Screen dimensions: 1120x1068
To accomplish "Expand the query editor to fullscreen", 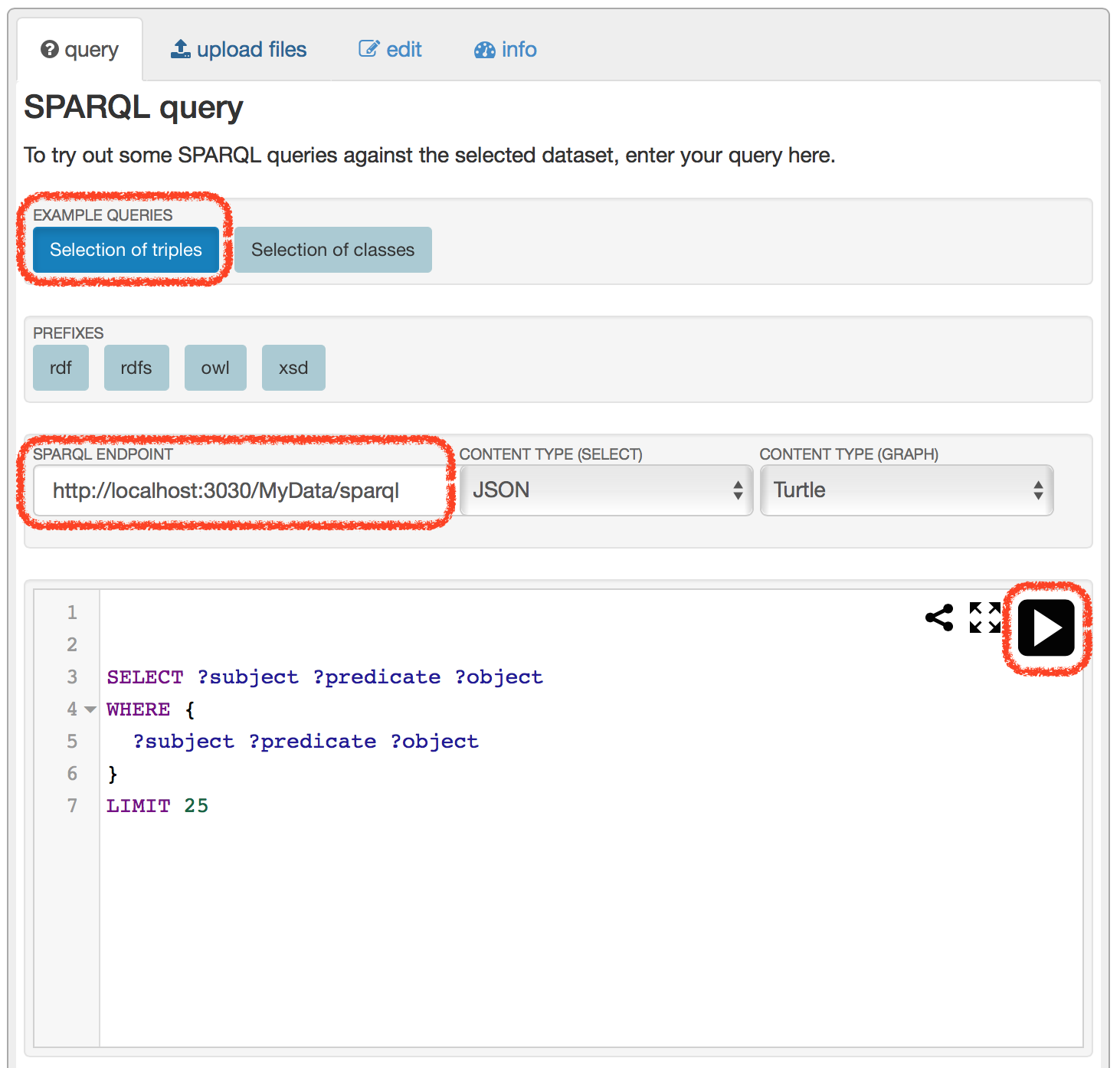I will pos(984,618).
